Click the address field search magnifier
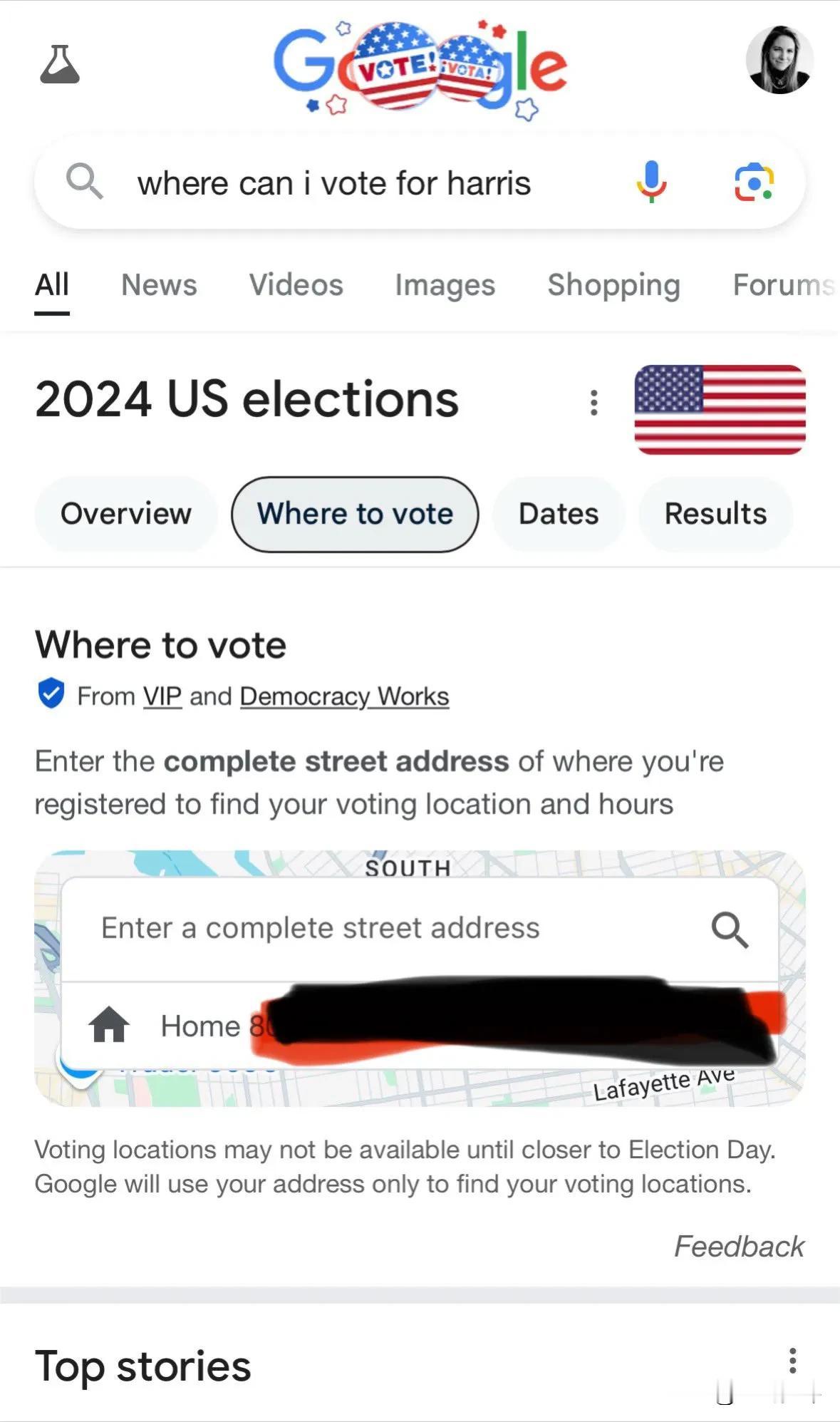Image resolution: width=840 pixels, height=1422 pixels. 730,929
